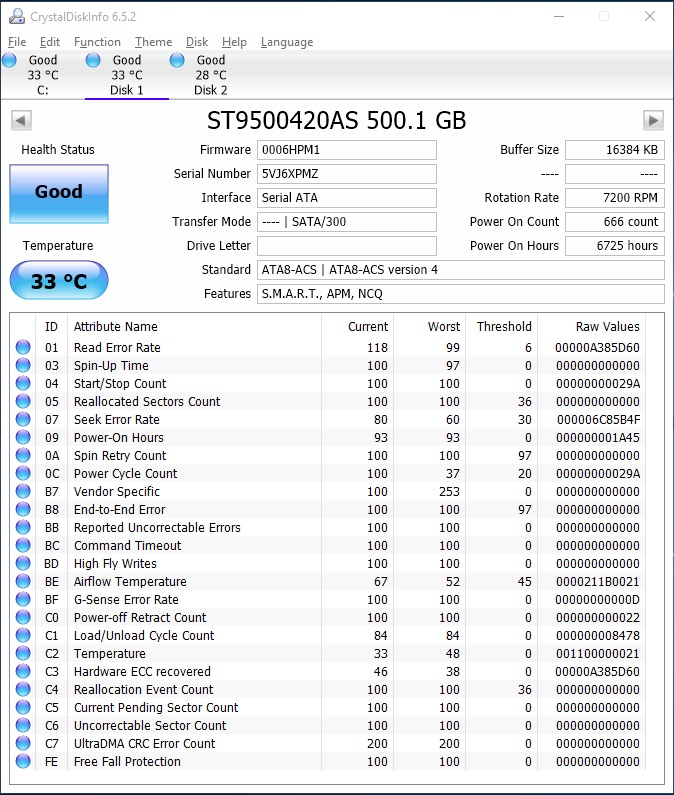Click status orb for Airflow Temperature
Viewport: 674px width, 795px height.
23,581
